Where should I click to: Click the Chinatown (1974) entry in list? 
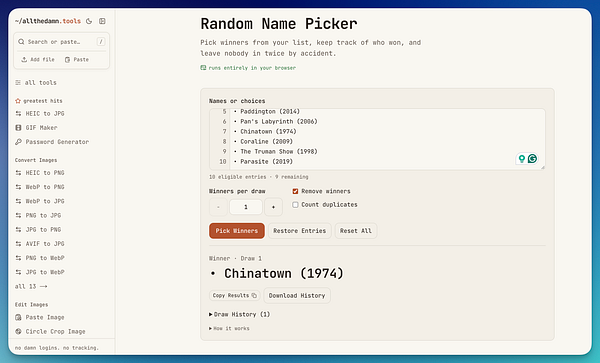(x=268, y=132)
